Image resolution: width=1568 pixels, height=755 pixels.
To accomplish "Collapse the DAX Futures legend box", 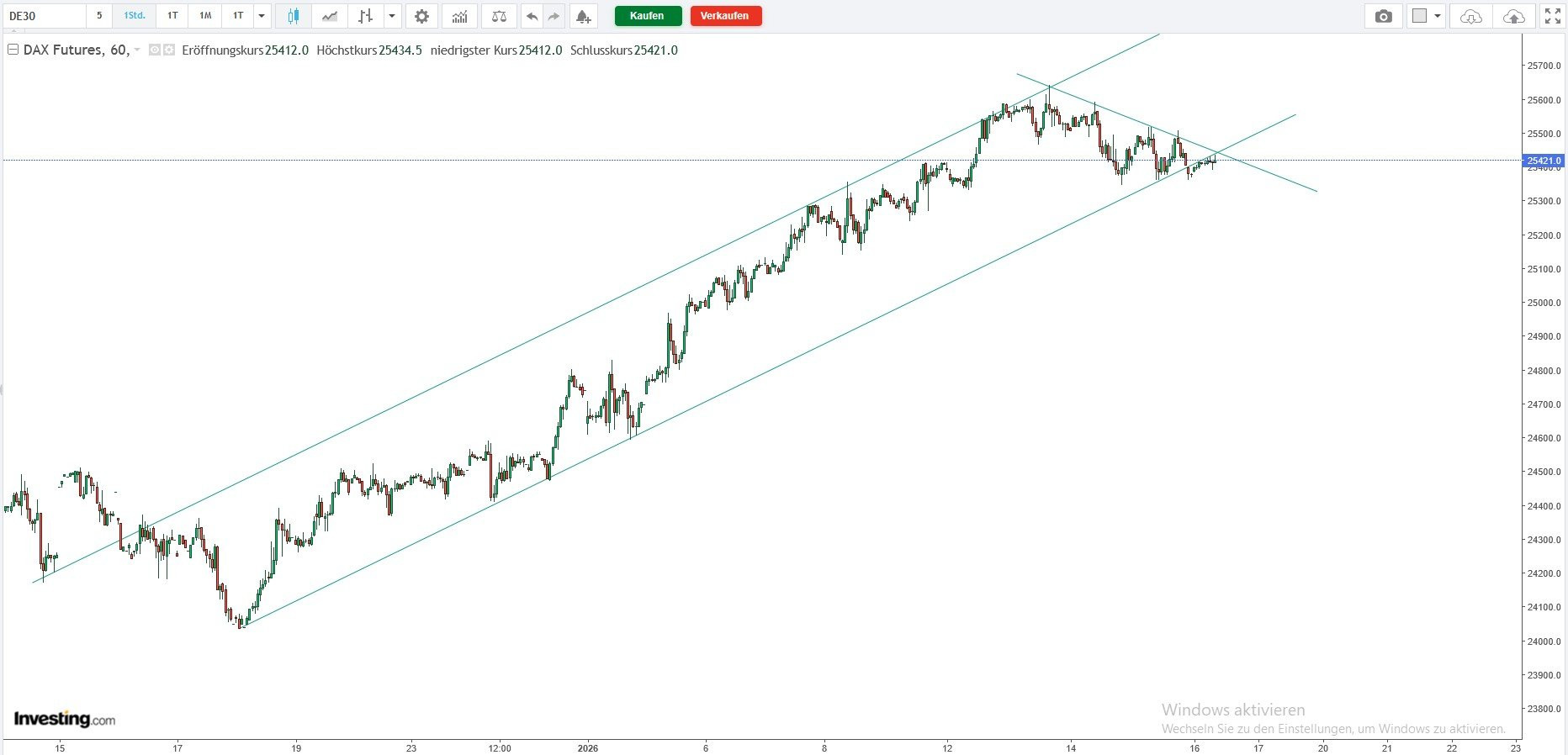I will [x=13, y=50].
